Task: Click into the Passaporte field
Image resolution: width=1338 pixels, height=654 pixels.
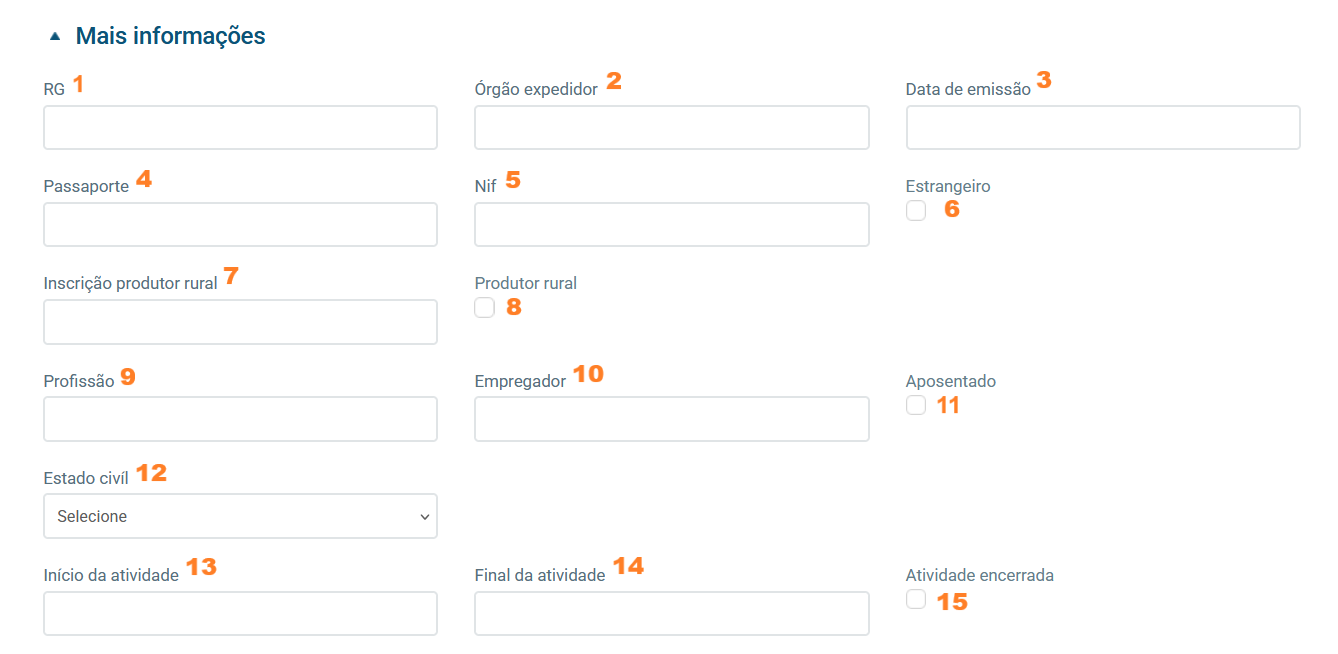Action: [x=240, y=225]
